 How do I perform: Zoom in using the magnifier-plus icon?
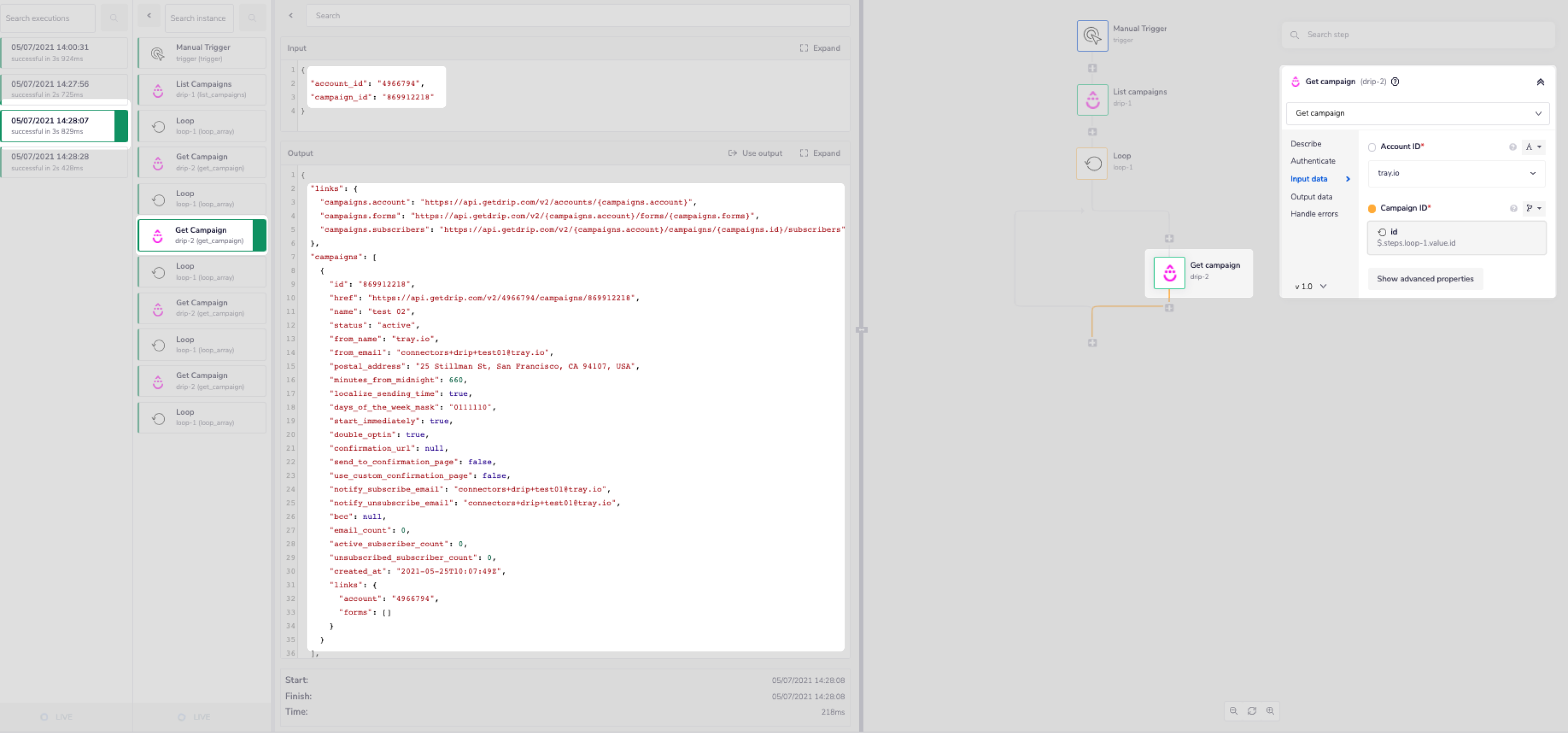coord(1271,711)
